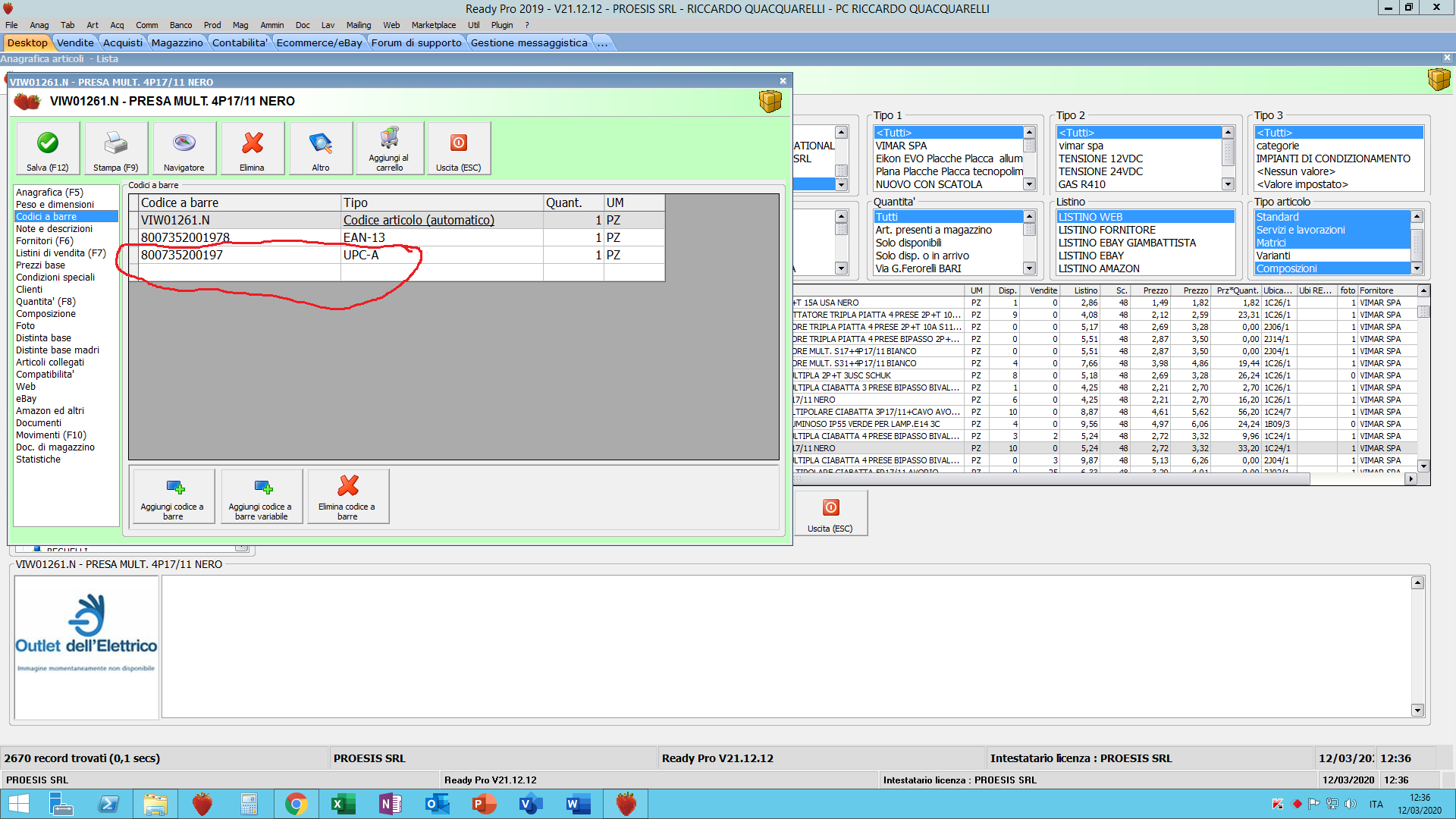This screenshot has height=819, width=1456.
Task: Sort table by Fornitore column header
Action: click(1386, 290)
